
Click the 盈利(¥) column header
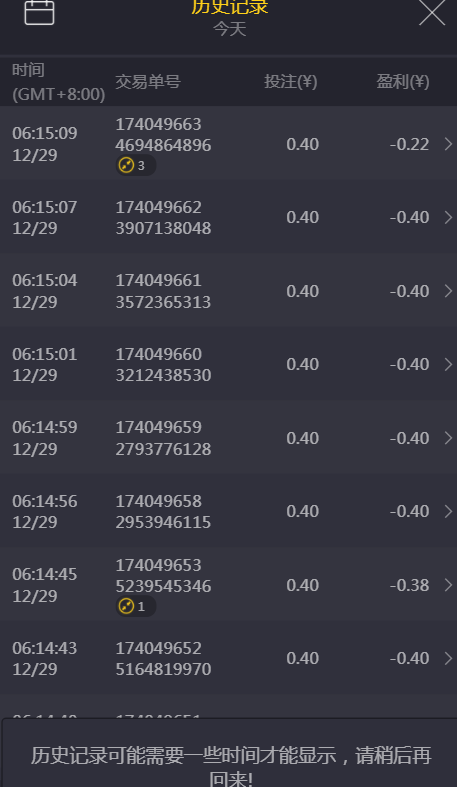click(403, 81)
